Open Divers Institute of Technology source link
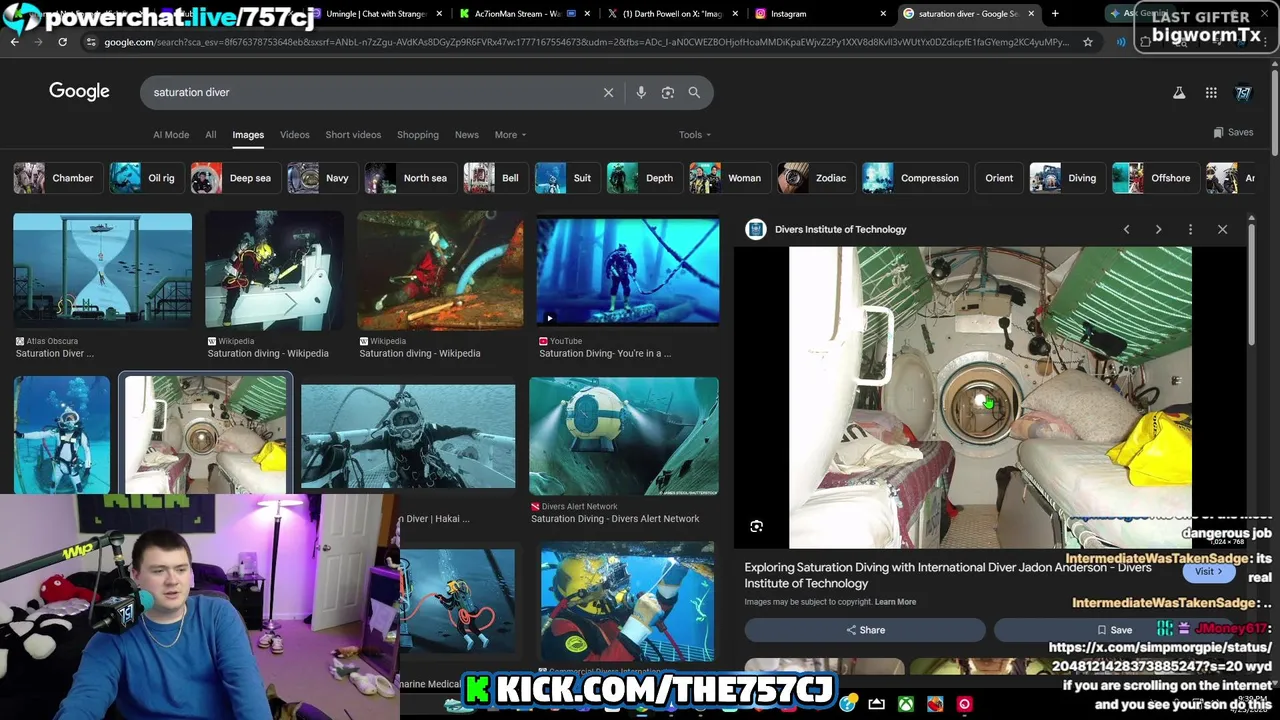 840,229
